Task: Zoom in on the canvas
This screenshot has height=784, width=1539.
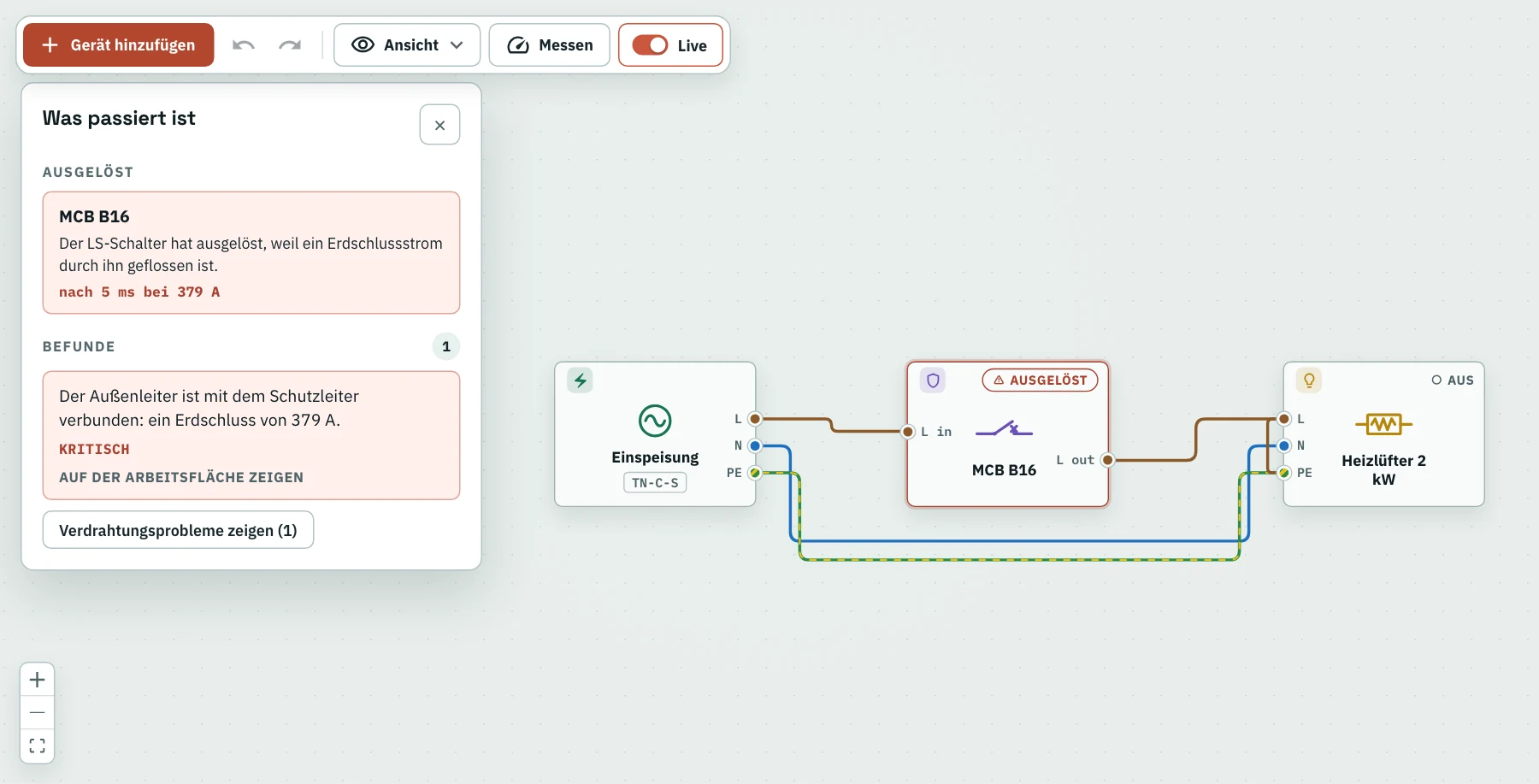Action: [x=37, y=680]
